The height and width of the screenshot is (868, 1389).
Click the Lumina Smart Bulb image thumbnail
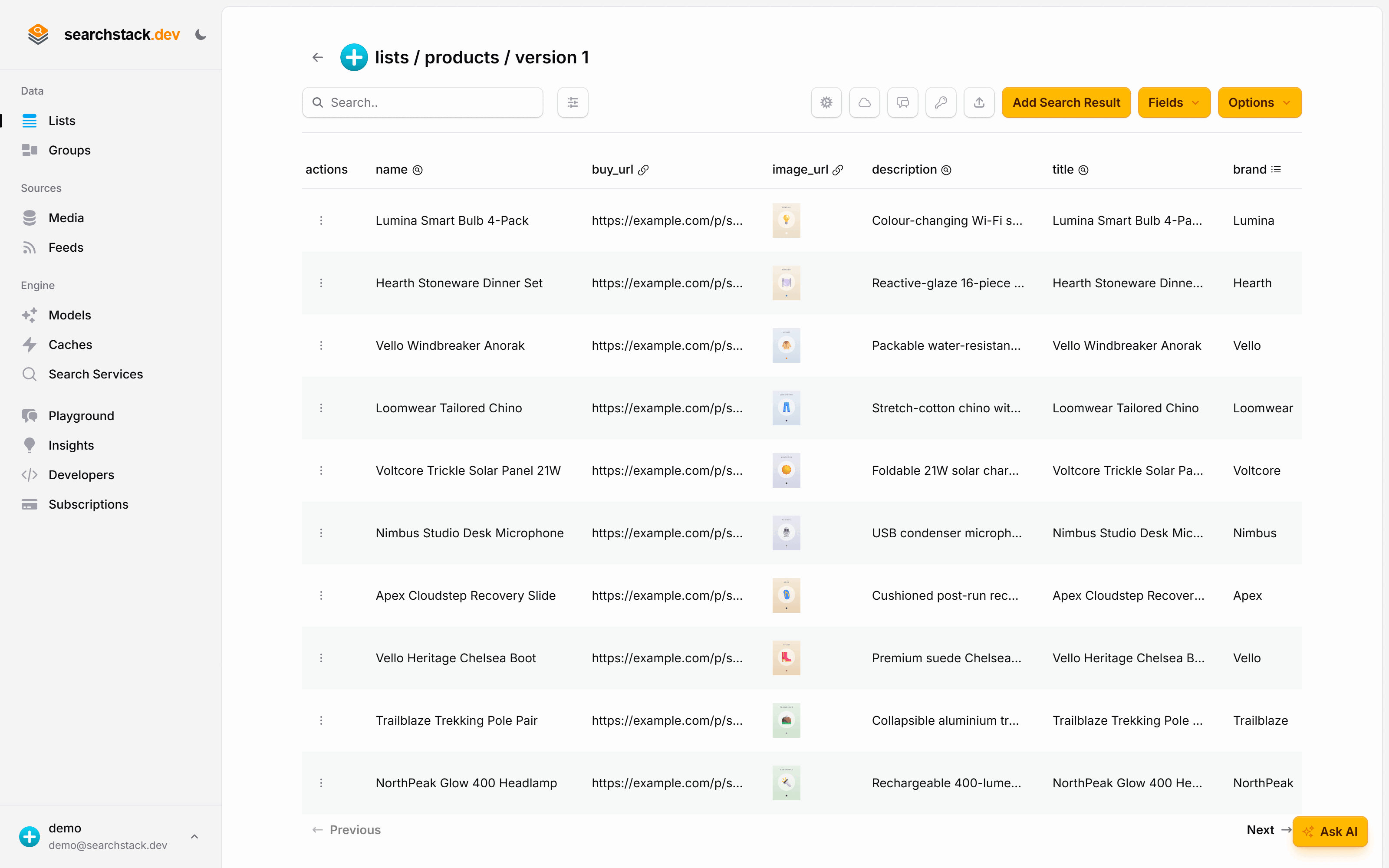click(787, 220)
